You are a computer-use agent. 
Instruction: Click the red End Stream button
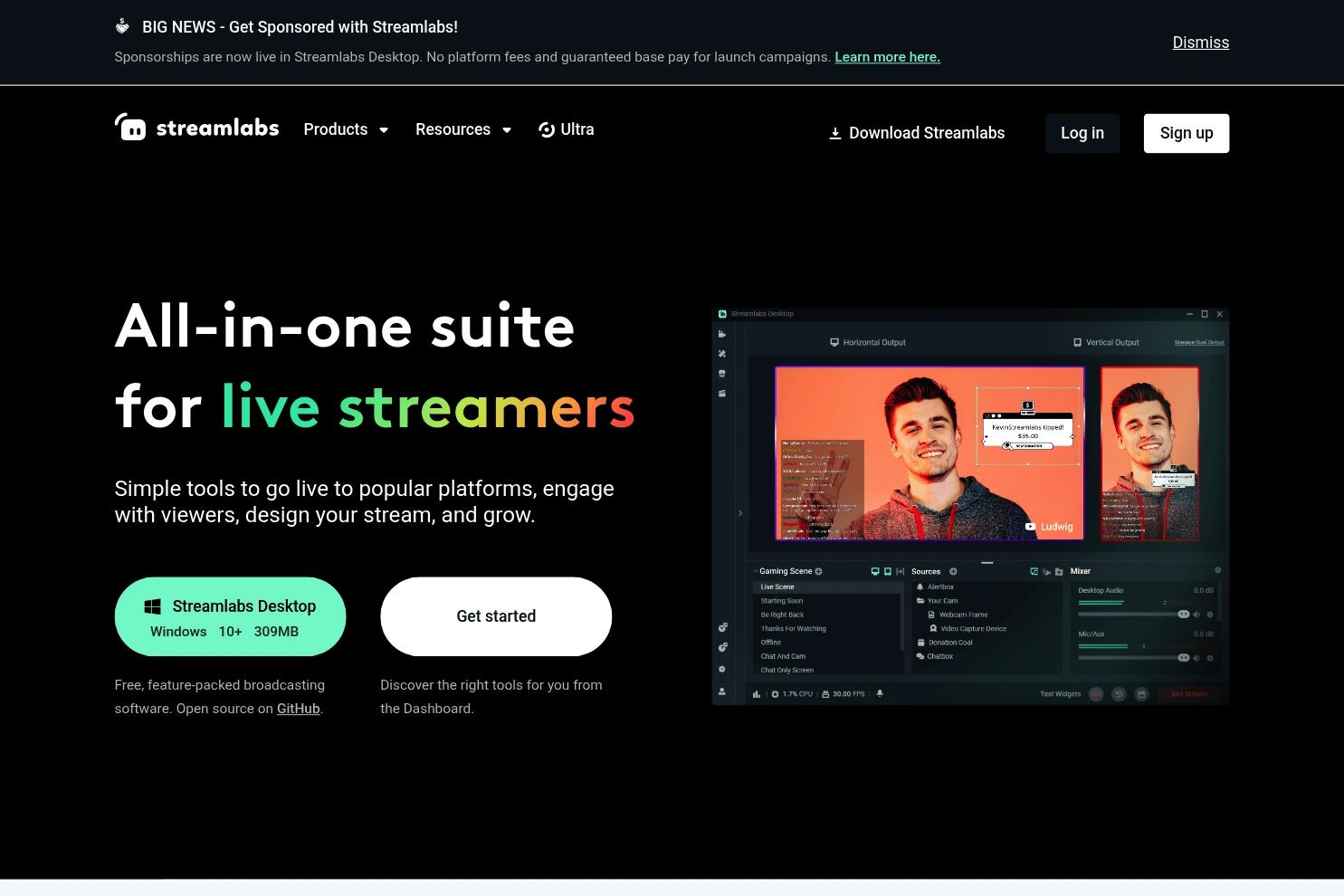(x=1189, y=694)
